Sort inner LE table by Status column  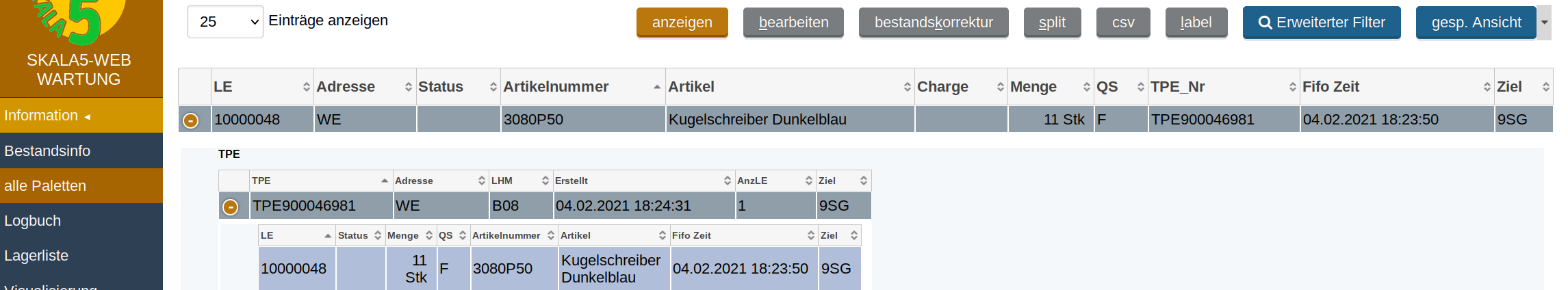[359, 235]
